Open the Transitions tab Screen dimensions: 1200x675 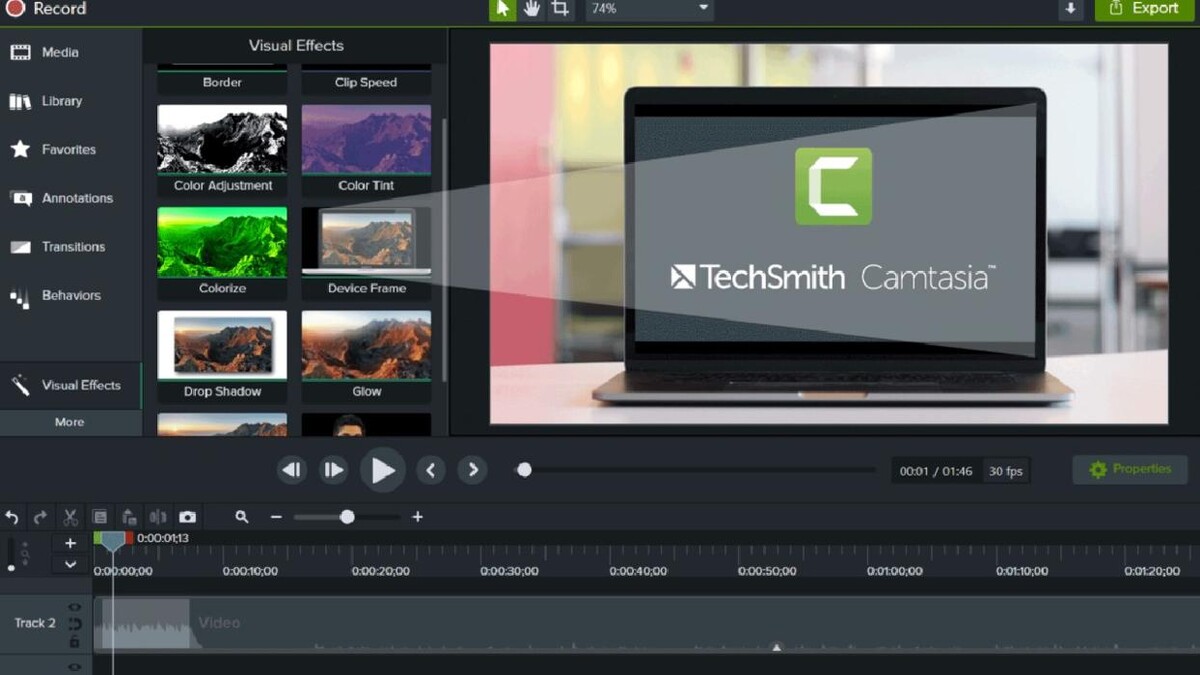tap(73, 247)
